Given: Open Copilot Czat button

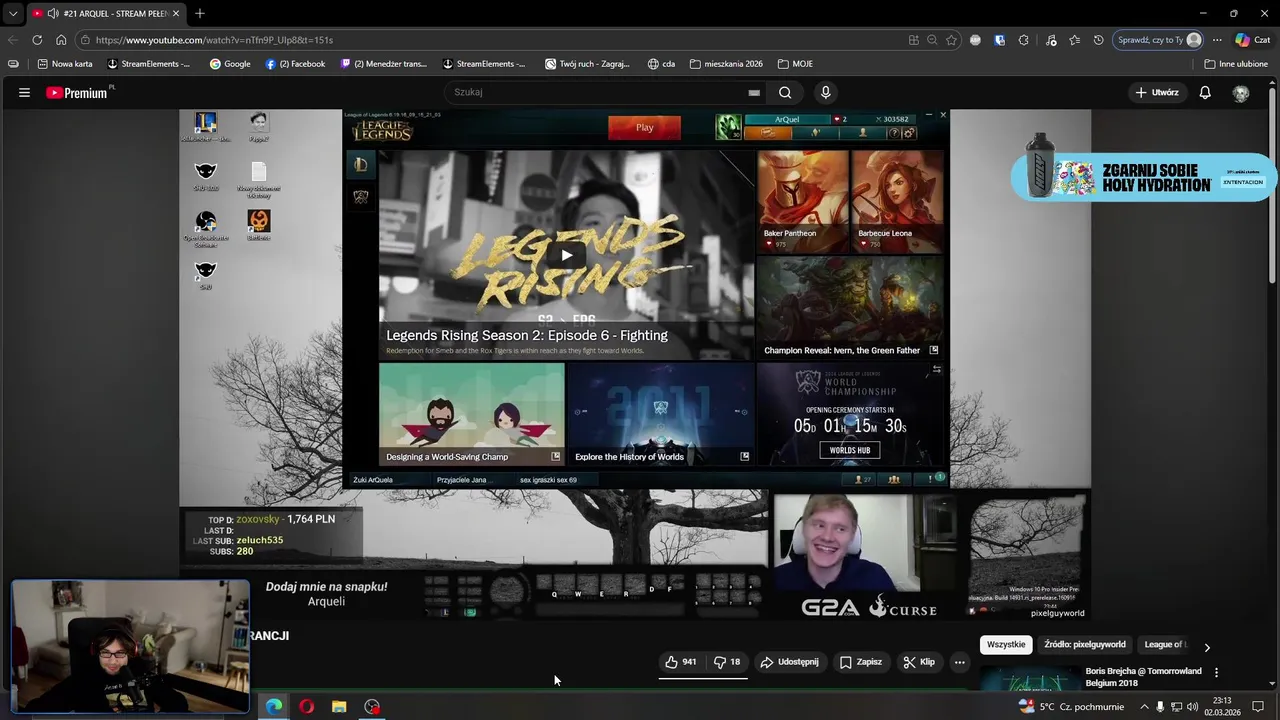Looking at the screenshot, I should pyautogui.click(x=1252, y=40).
